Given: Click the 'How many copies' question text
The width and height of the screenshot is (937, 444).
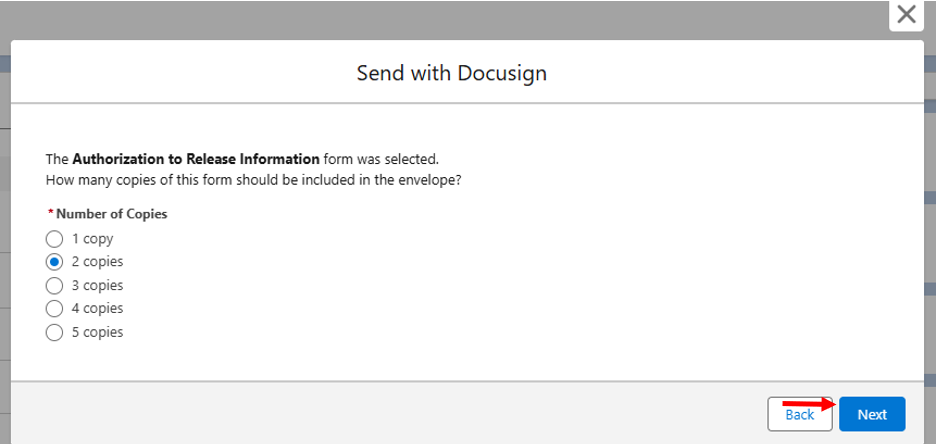Looking at the screenshot, I should tap(253, 180).
